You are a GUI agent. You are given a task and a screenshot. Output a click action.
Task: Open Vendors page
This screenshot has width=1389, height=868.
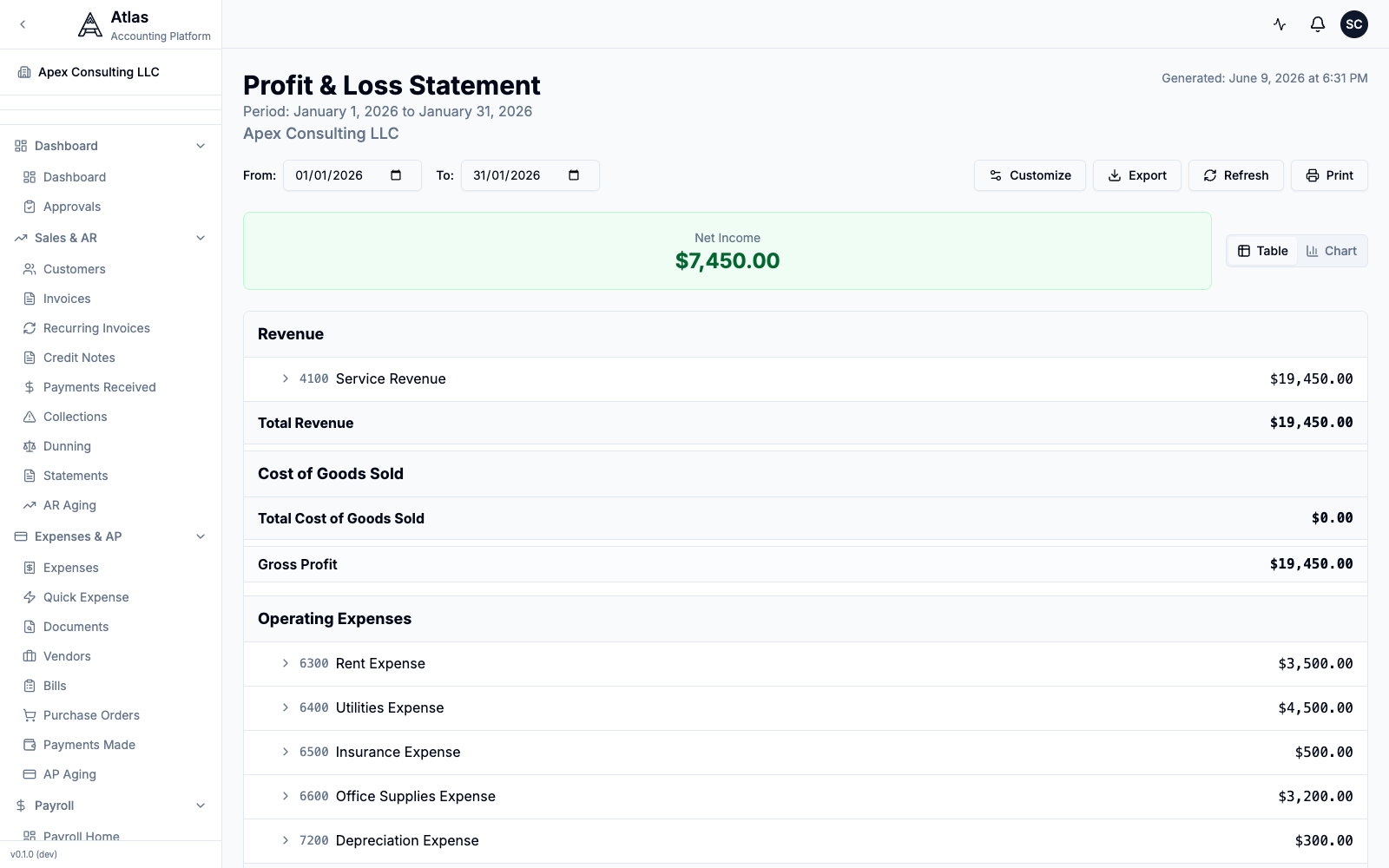[x=67, y=656]
